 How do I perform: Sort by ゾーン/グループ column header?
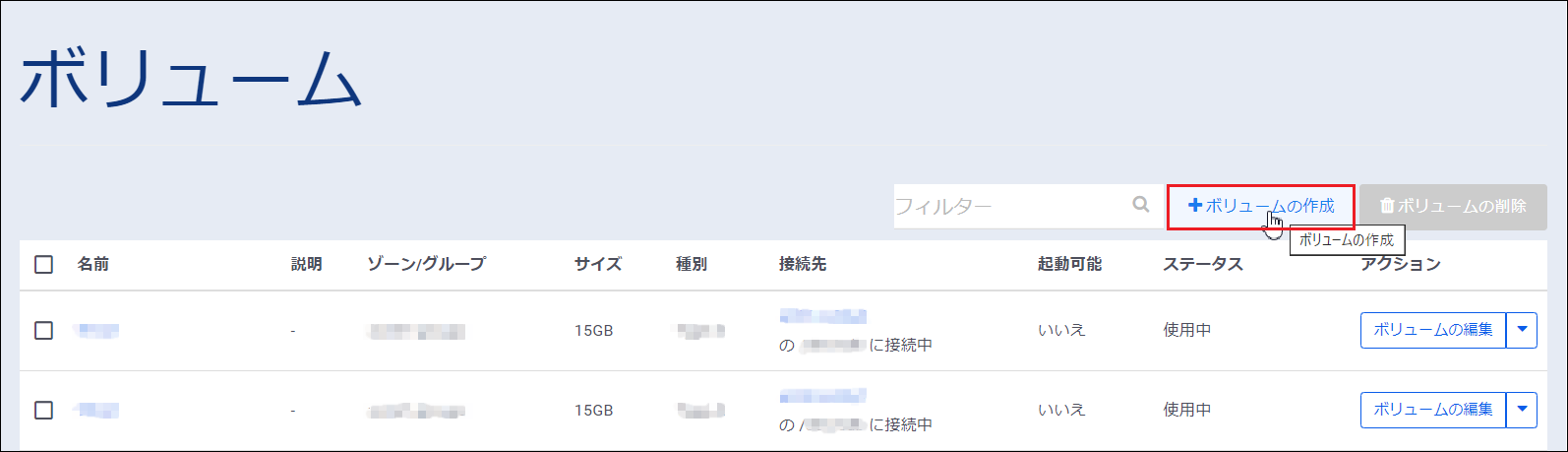coord(426,264)
